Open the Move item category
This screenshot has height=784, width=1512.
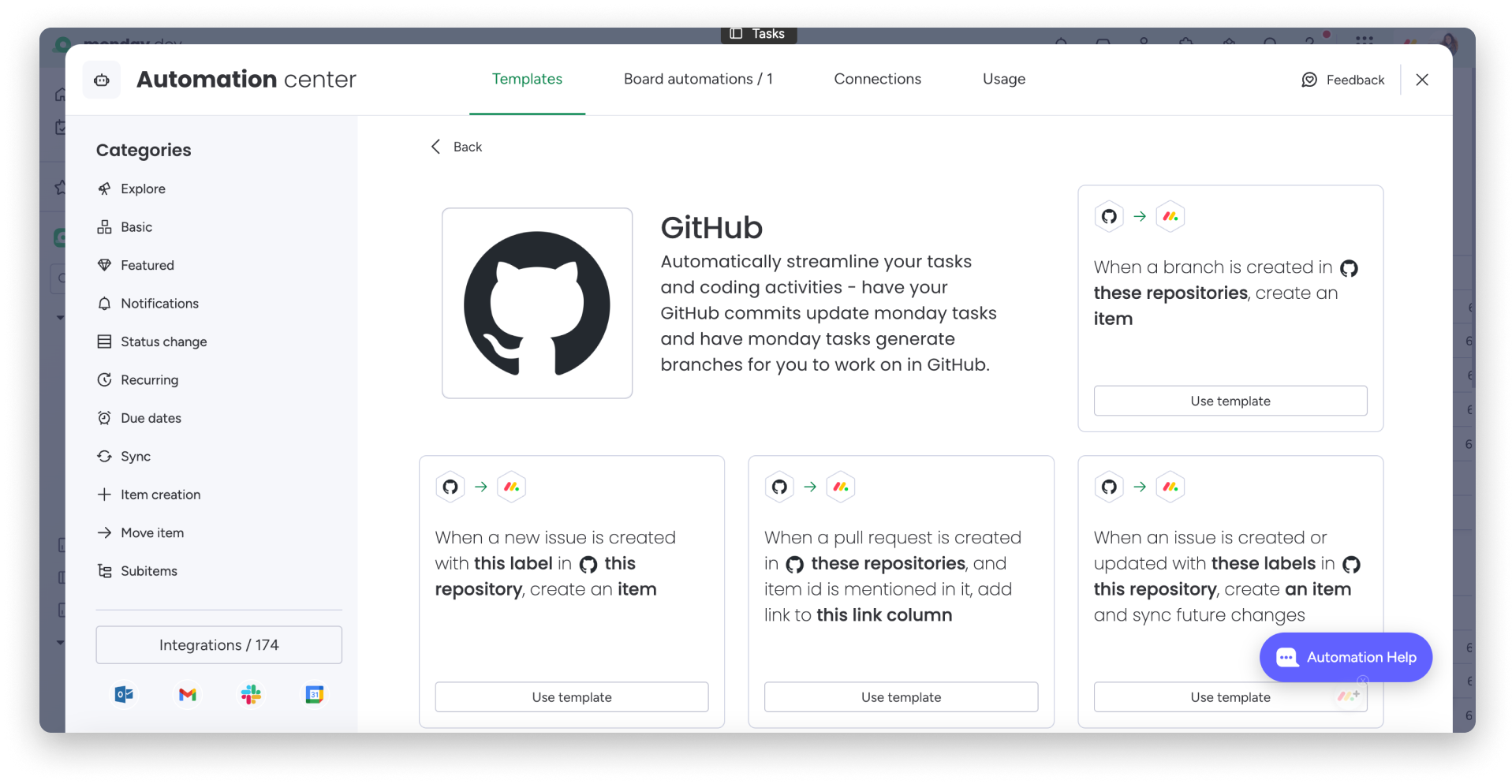pos(140,533)
